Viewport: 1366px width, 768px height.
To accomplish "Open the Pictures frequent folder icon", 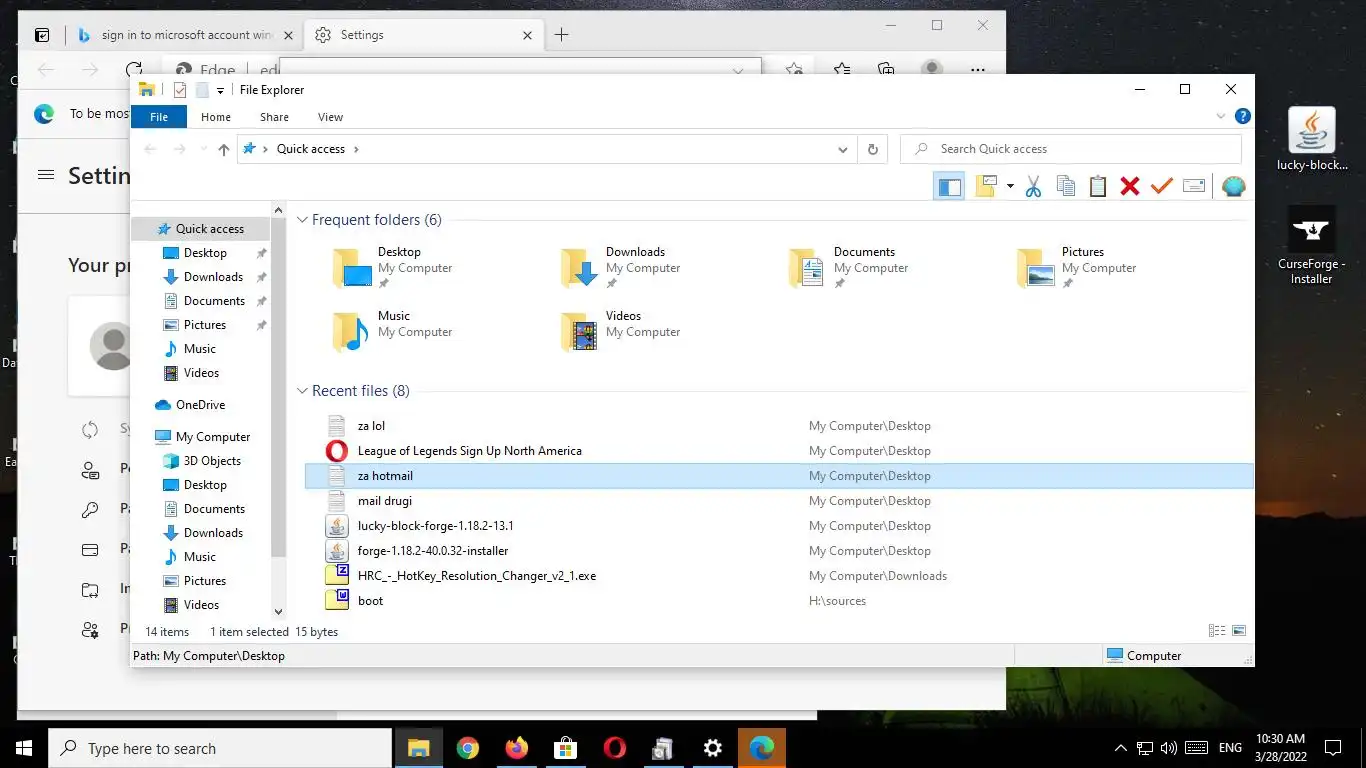I will click(x=1035, y=267).
